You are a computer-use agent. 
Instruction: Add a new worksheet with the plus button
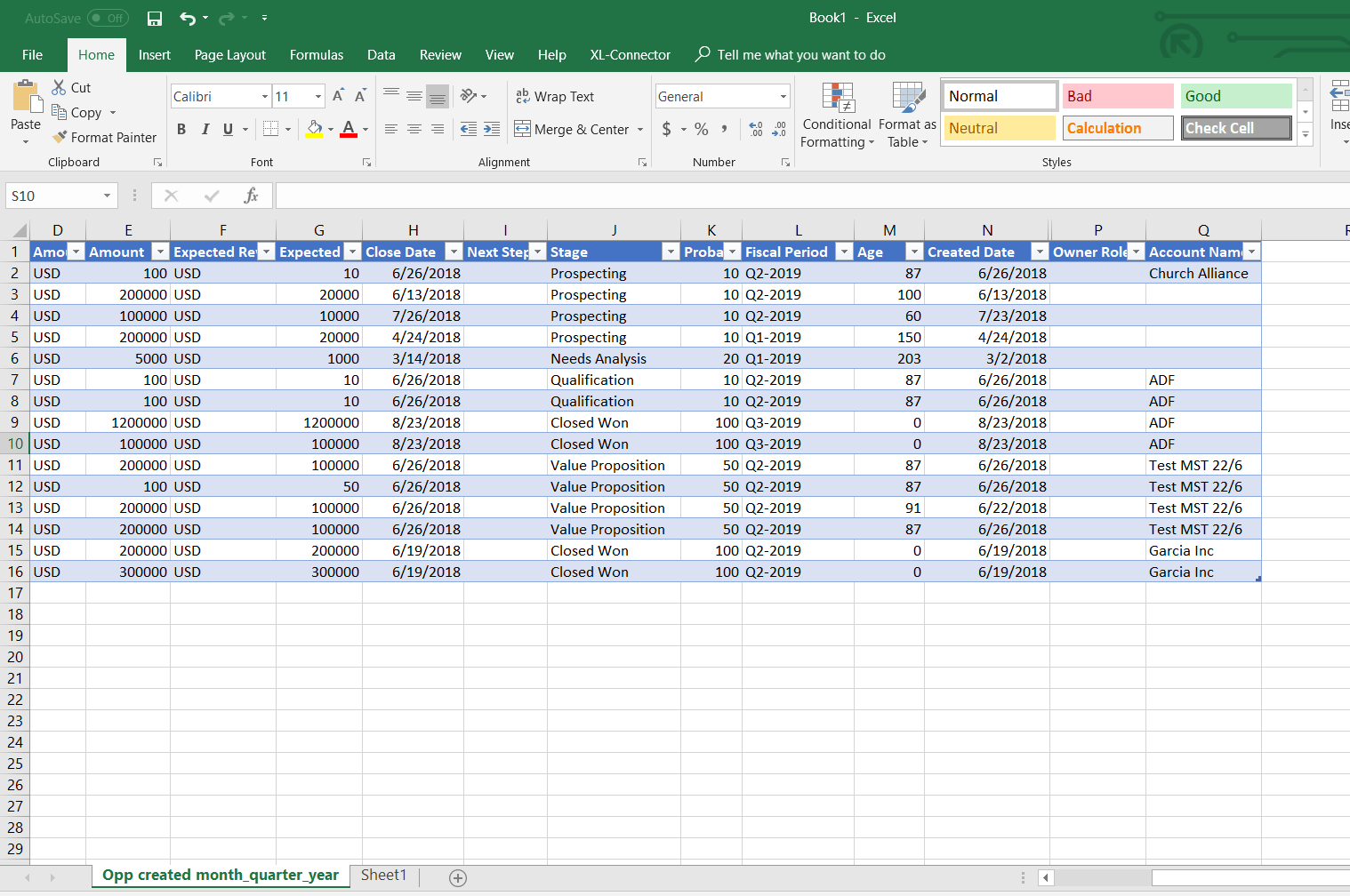click(457, 877)
